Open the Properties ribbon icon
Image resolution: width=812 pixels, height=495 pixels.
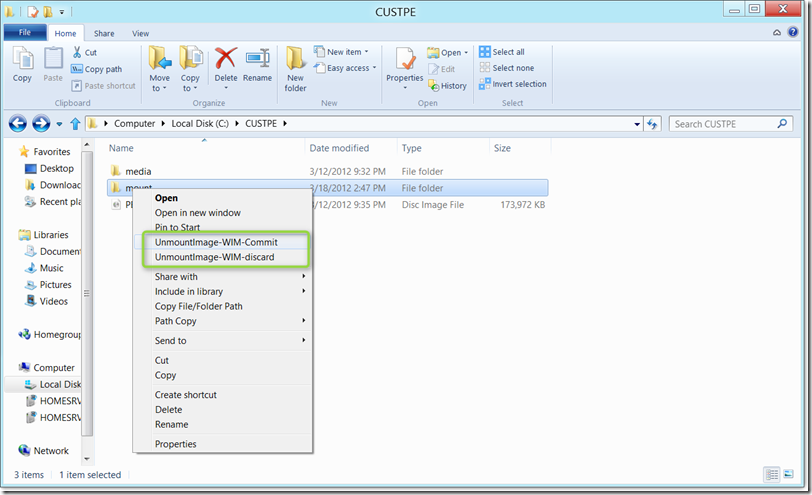(404, 63)
